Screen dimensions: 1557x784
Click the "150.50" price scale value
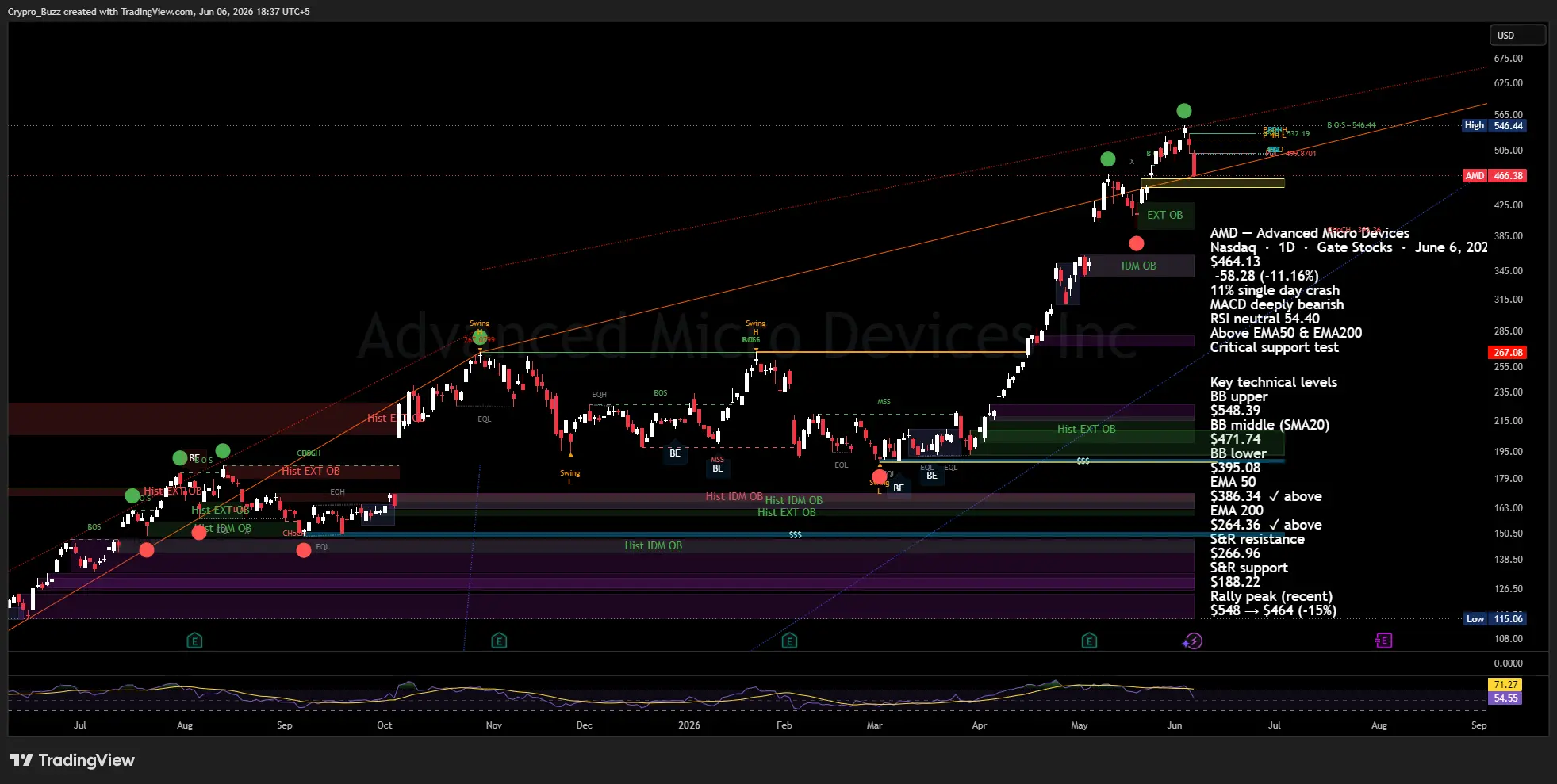1508,534
